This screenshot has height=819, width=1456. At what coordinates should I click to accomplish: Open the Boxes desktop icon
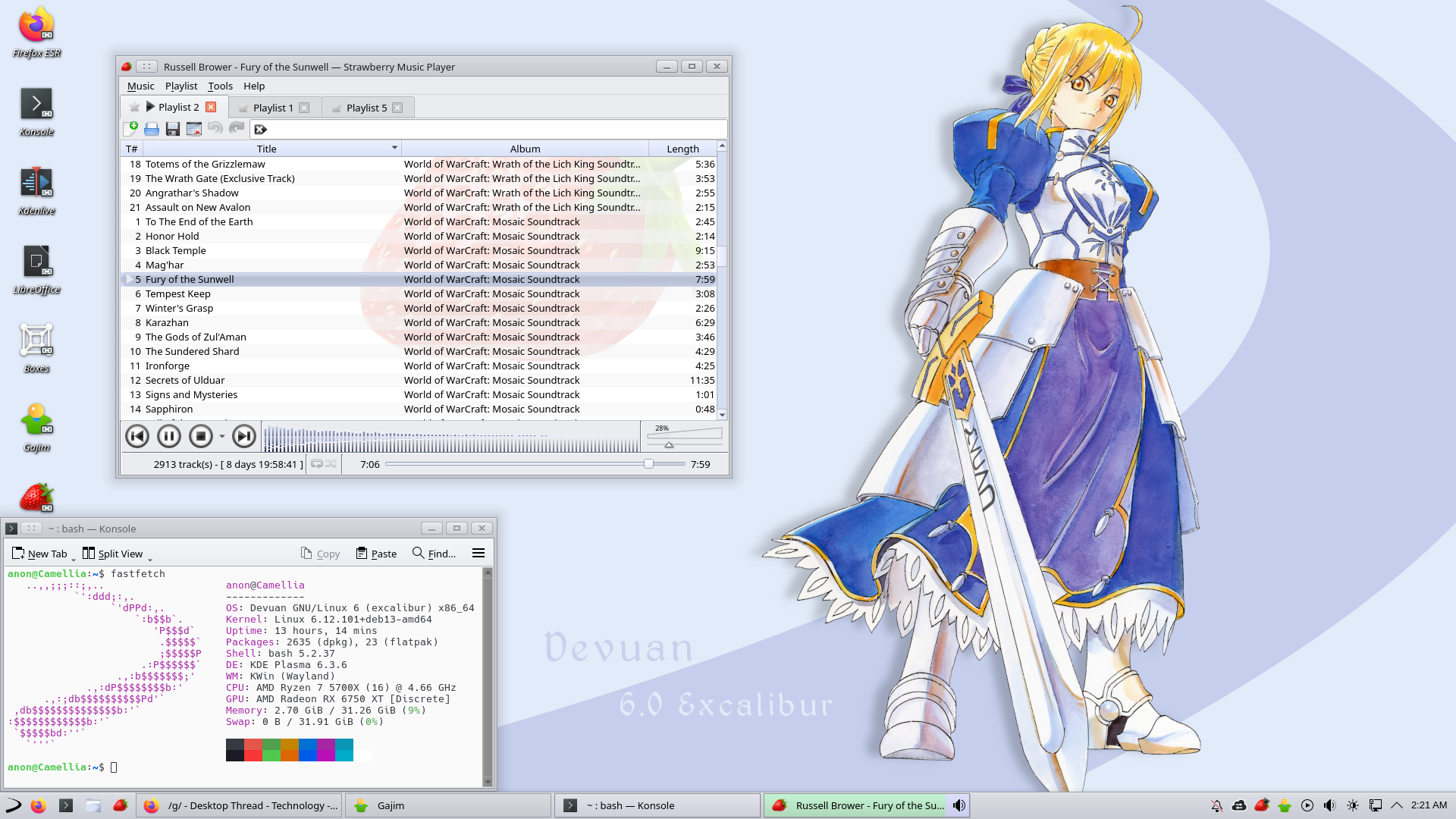[x=36, y=349]
